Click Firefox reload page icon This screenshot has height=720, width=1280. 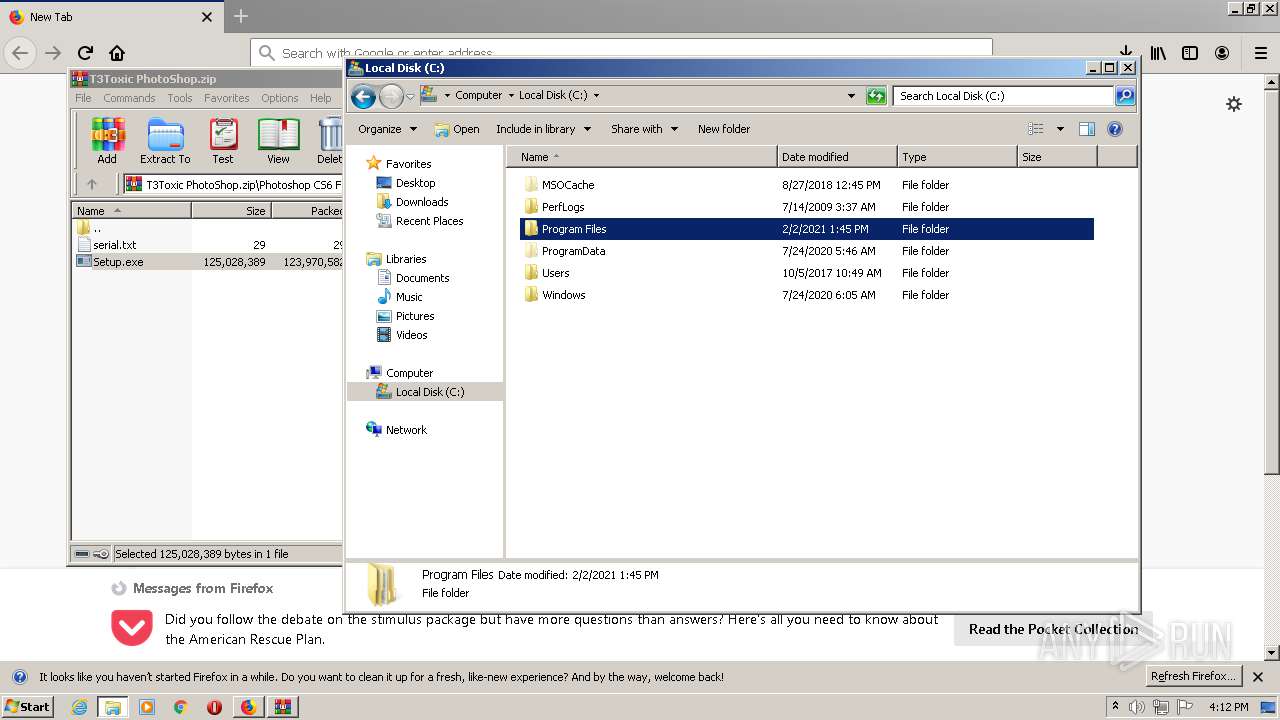click(85, 53)
